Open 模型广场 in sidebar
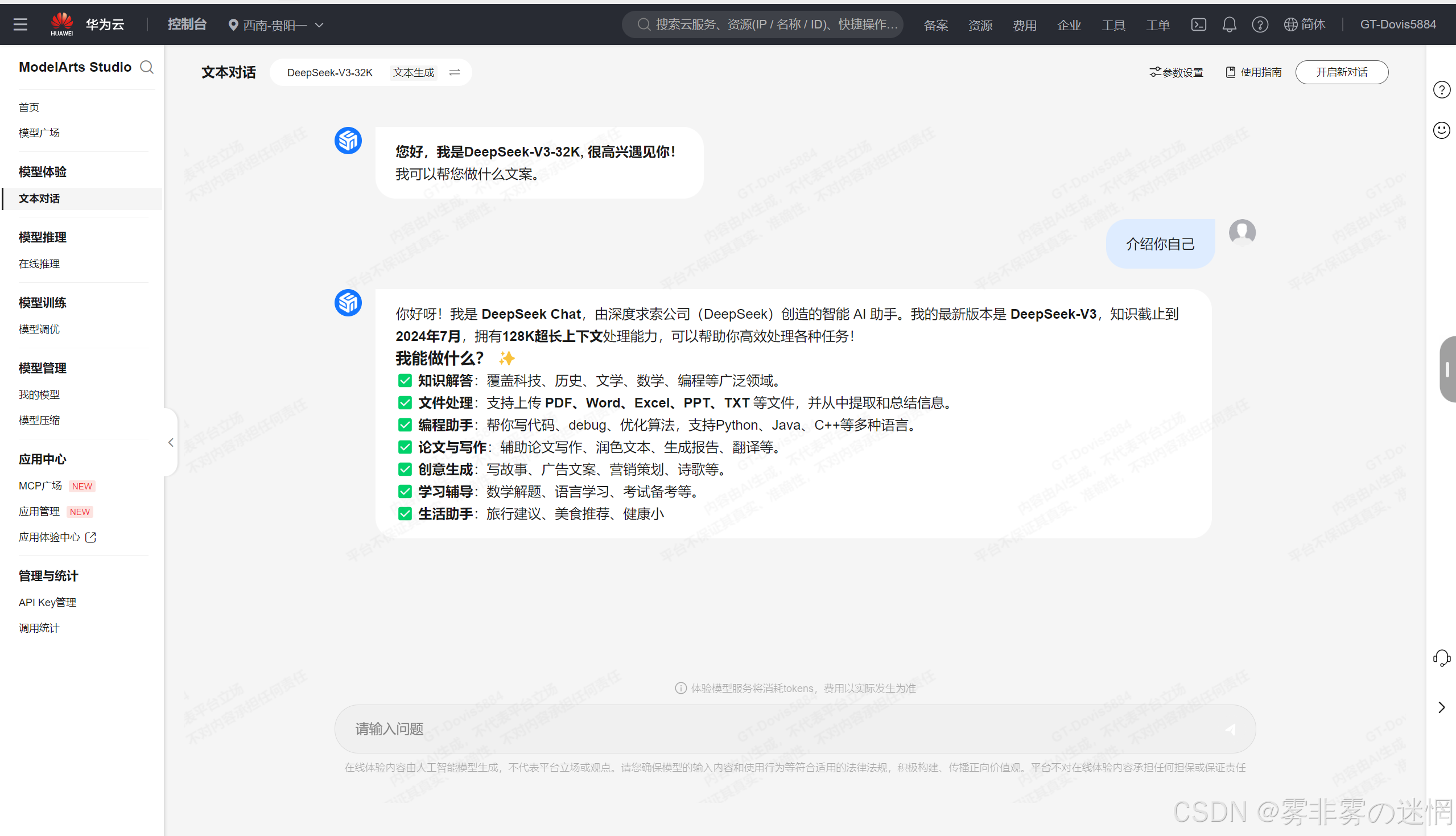The height and width of the screenshot is (836, 1456). click(39, 133)
